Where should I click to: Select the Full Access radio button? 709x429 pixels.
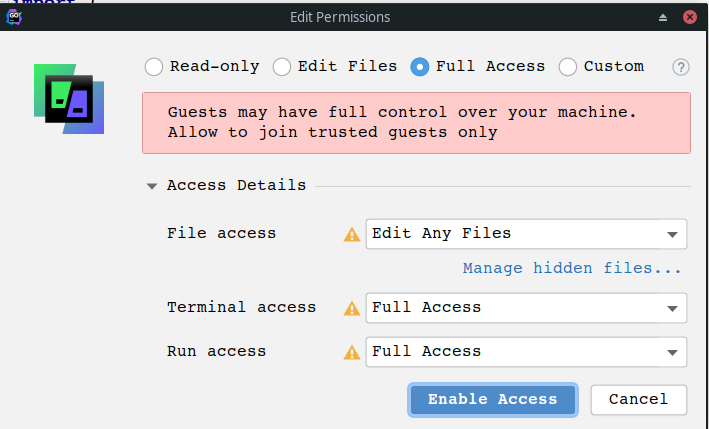coord(420,67)
